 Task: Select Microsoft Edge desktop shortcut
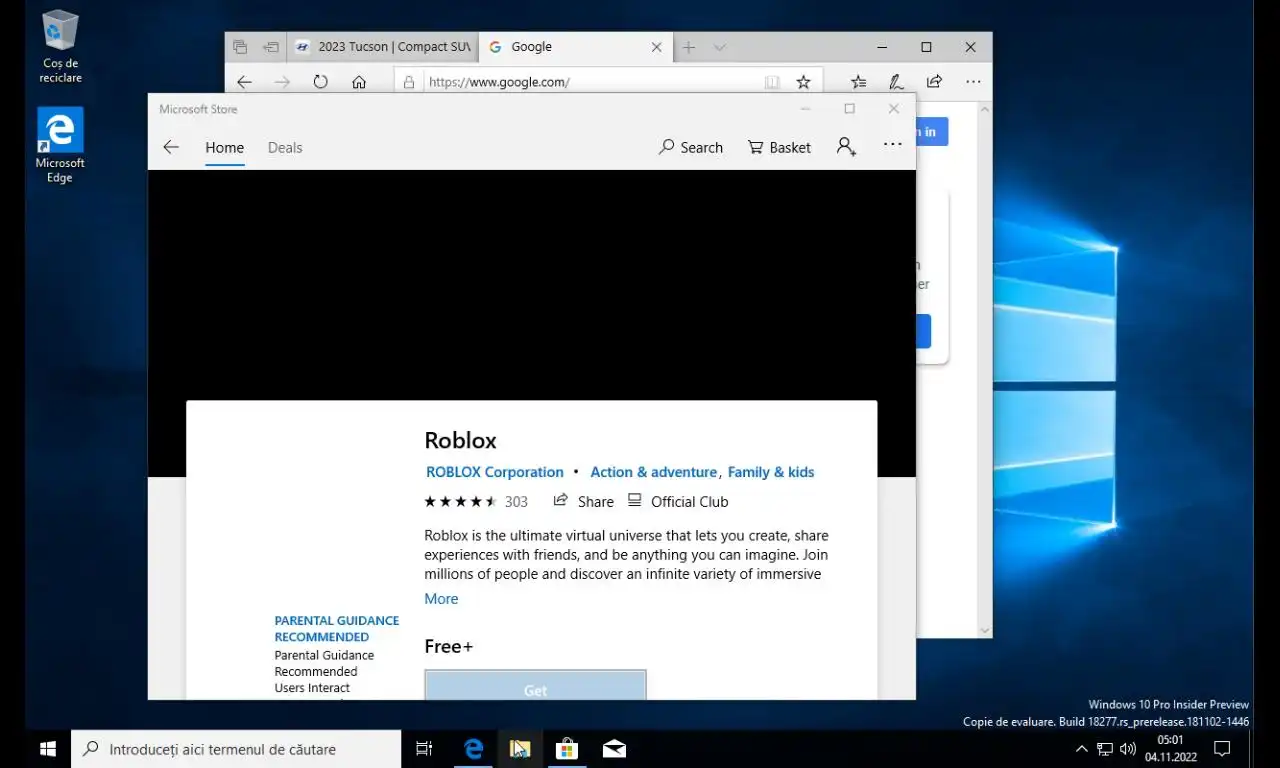click(x=60, y=146)
